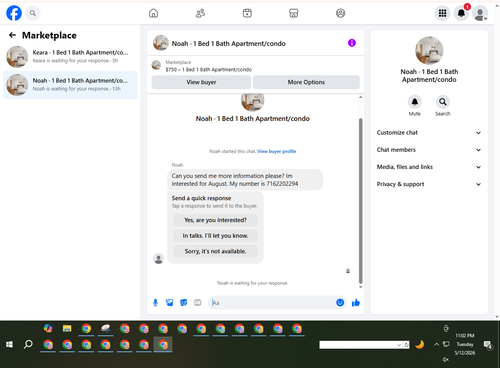Open the Keara apartment conversation
Image resolution: width=500 pixels, height=368 pixels.
coord(70,57)
